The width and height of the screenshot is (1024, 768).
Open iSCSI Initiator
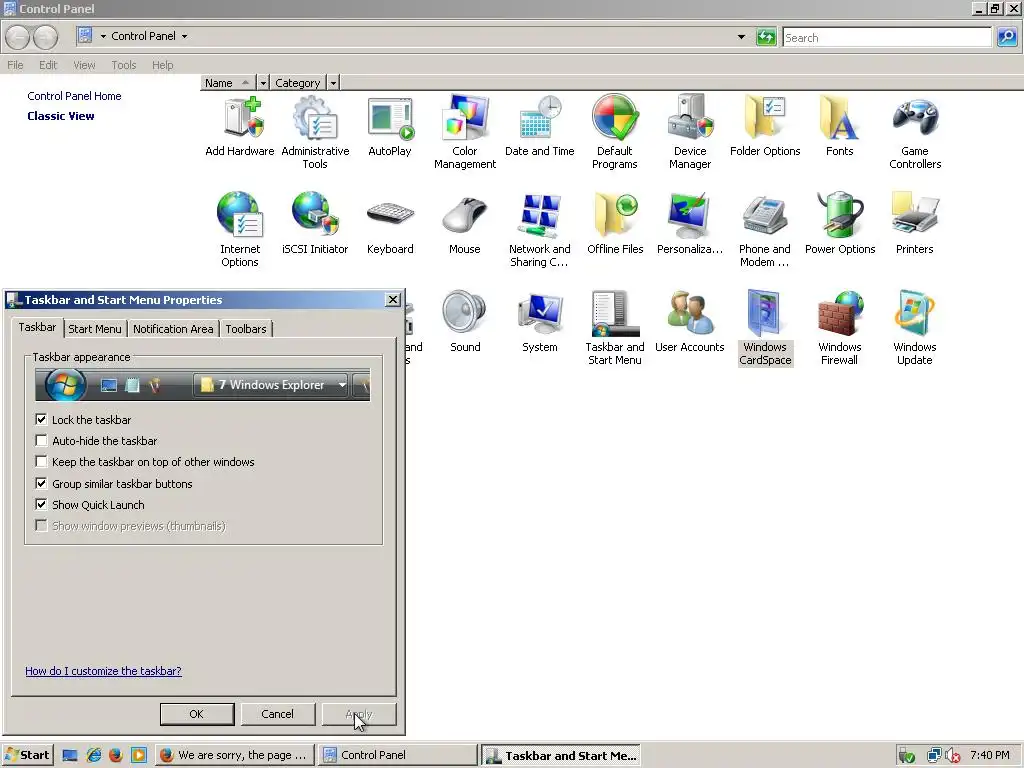click(x=315, y=223)
